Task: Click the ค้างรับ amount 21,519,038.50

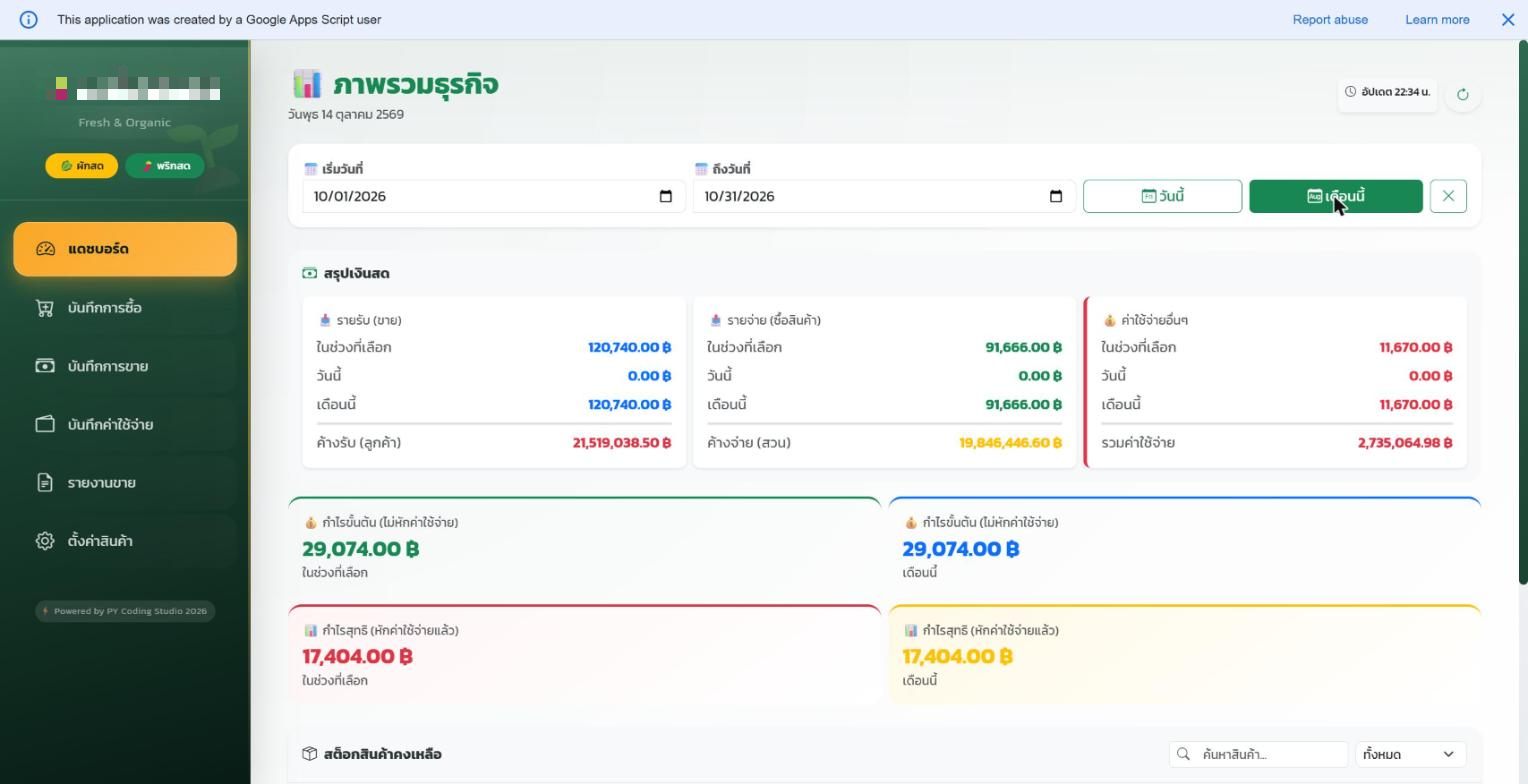Action: (x=622, y=443)
